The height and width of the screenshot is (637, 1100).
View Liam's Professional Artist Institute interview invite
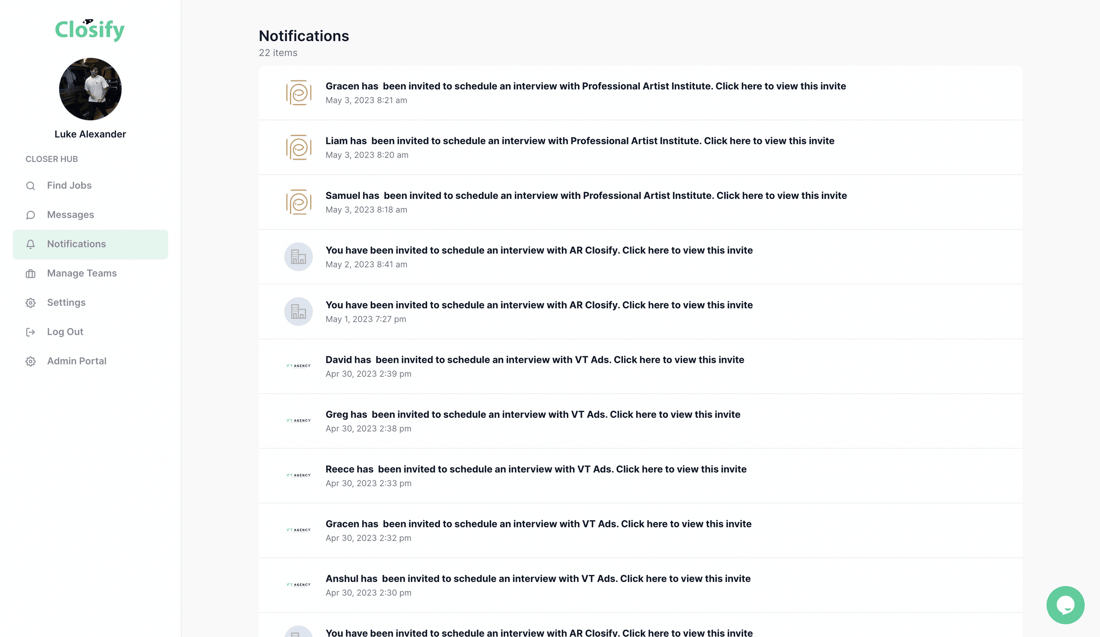(579, 141)
